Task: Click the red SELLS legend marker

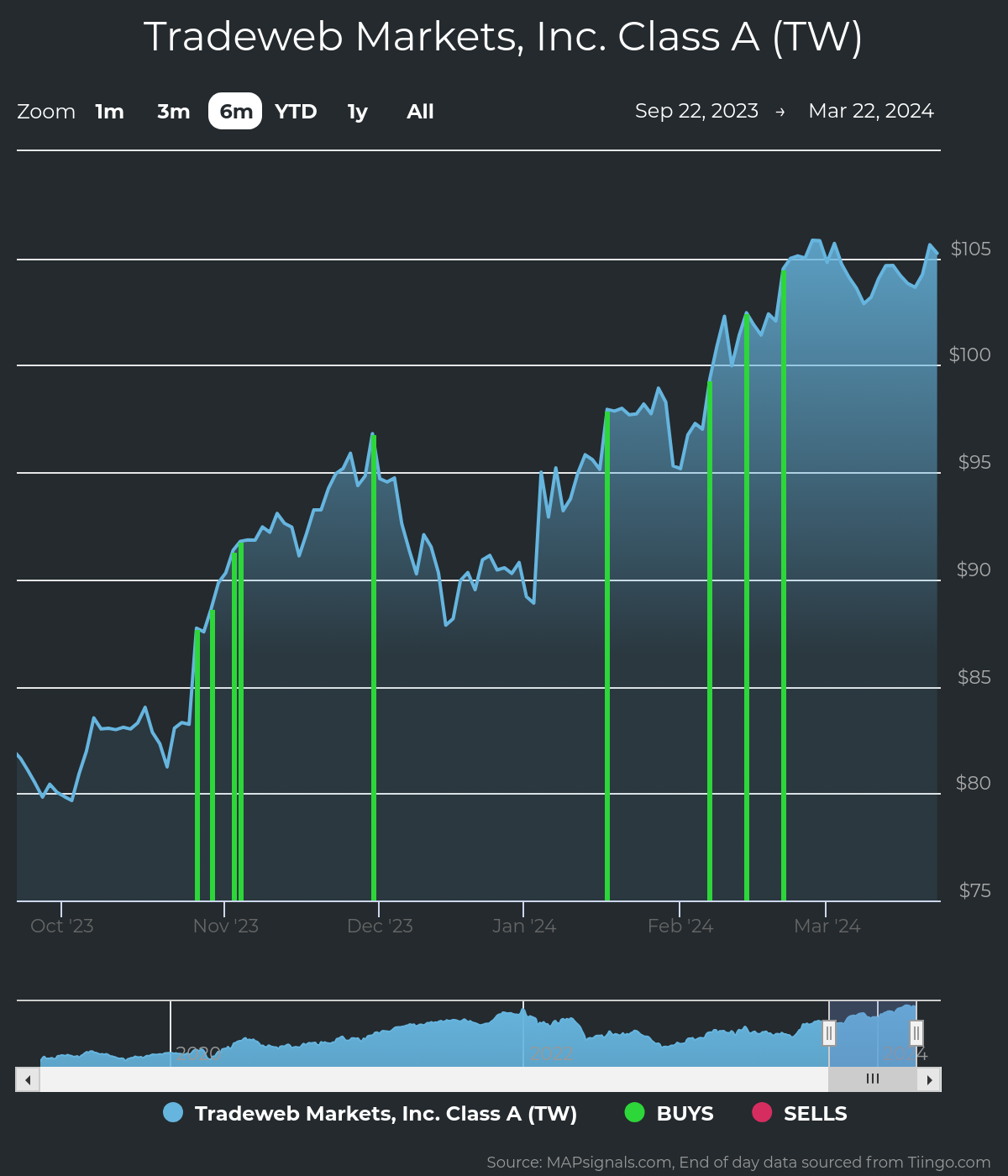Action: pos(761,1113)
